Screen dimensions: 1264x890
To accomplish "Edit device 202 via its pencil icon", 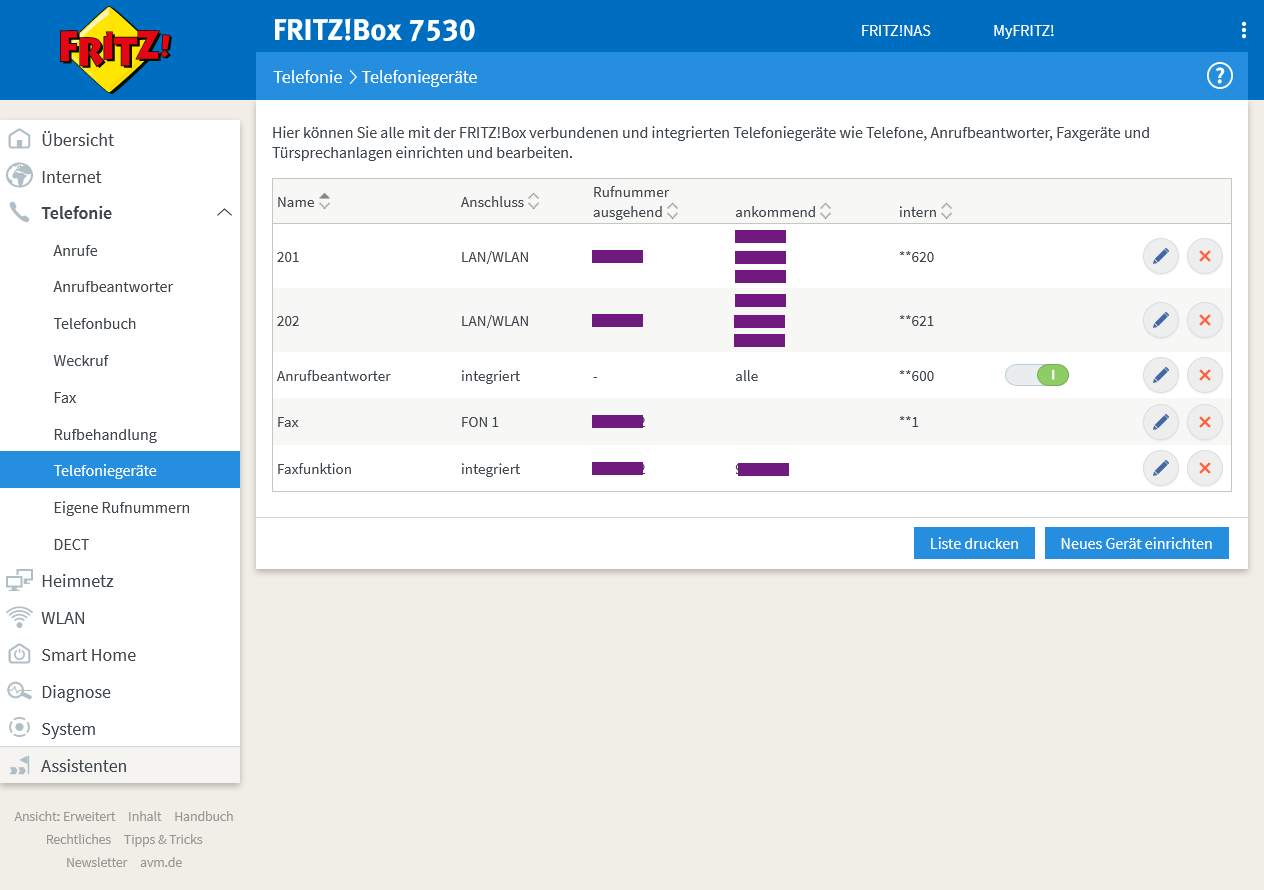I will 1160,320.
